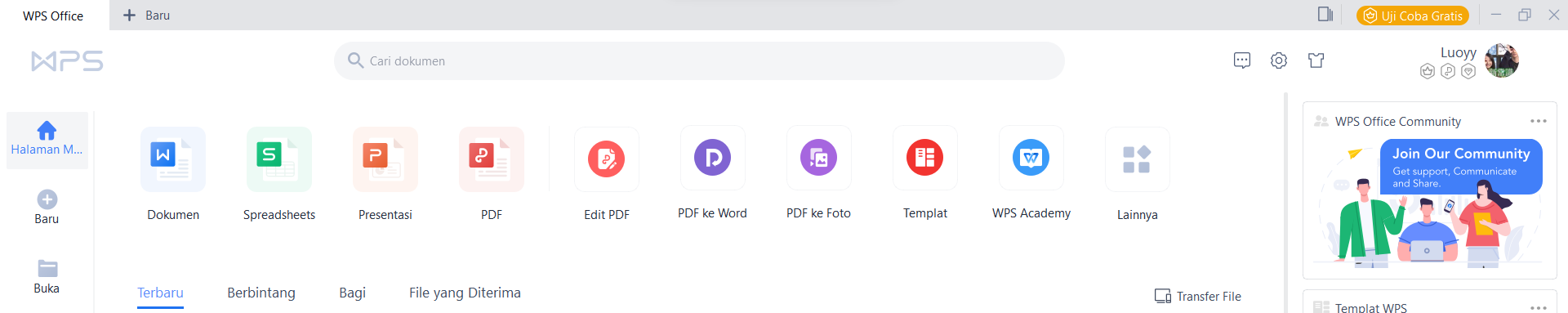Show more apps via Lainnya
The image size is (1568, 313).
click(x=1137, y=159)
